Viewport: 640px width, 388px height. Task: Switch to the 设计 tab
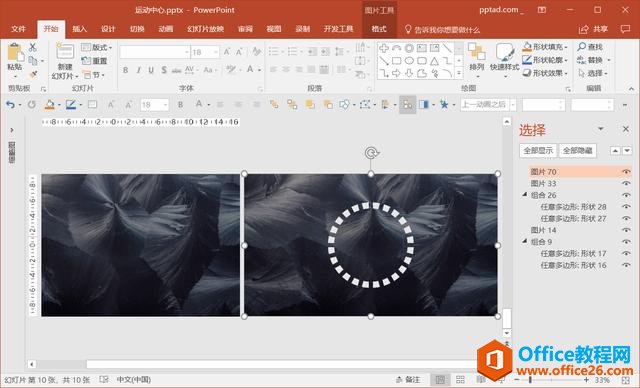(x=108, y=29)
